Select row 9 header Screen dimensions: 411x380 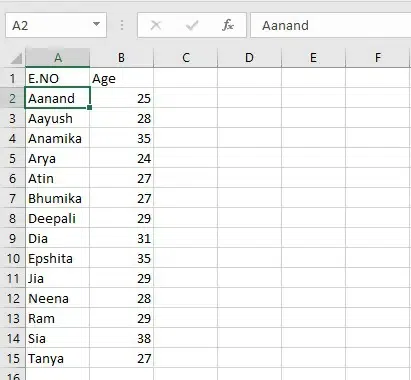13,238
